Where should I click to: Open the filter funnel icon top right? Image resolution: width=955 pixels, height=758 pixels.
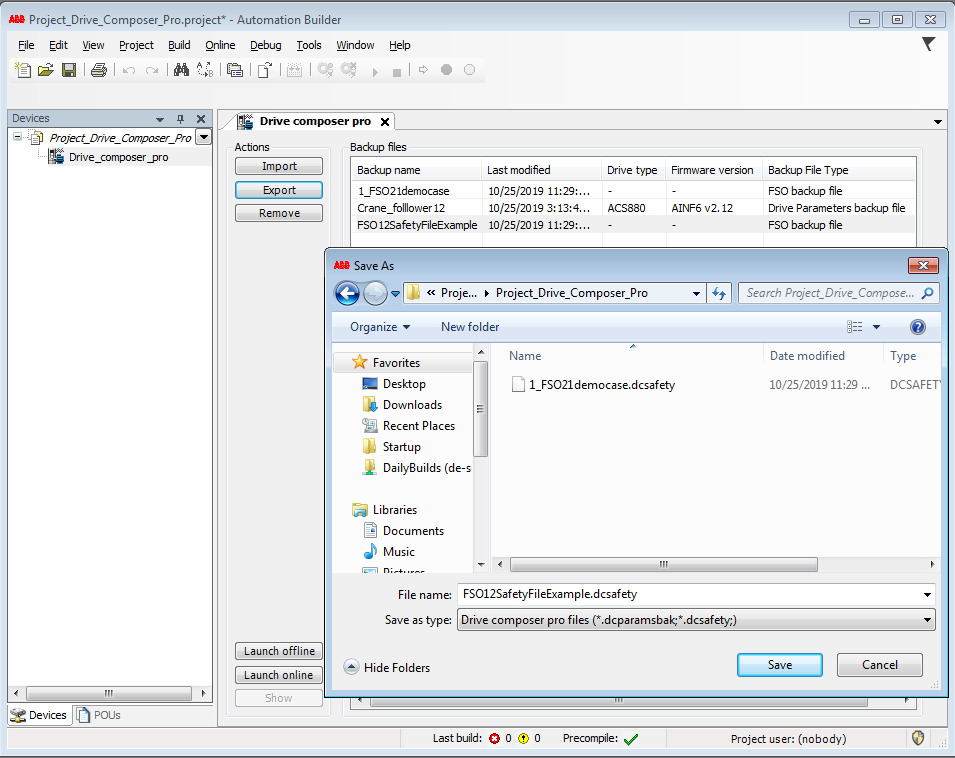tap(928, 44)
